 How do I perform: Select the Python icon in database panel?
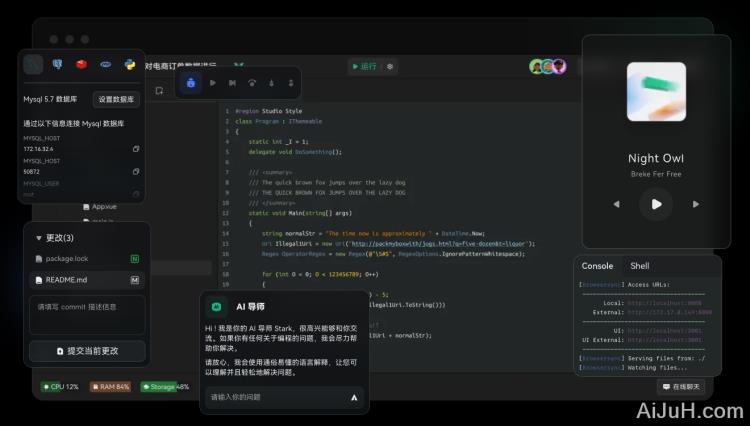pyautogui.click(x=130, y=65)
